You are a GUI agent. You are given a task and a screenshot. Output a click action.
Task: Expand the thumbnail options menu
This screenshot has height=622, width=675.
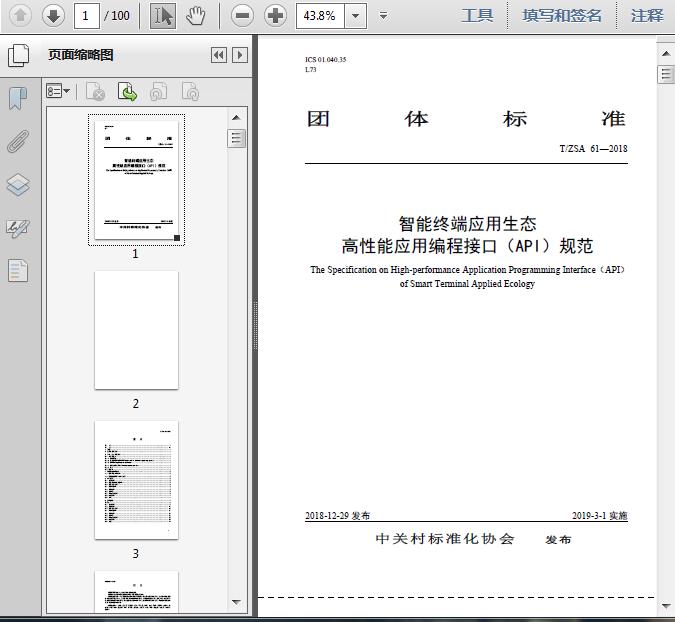click(58, 92)
